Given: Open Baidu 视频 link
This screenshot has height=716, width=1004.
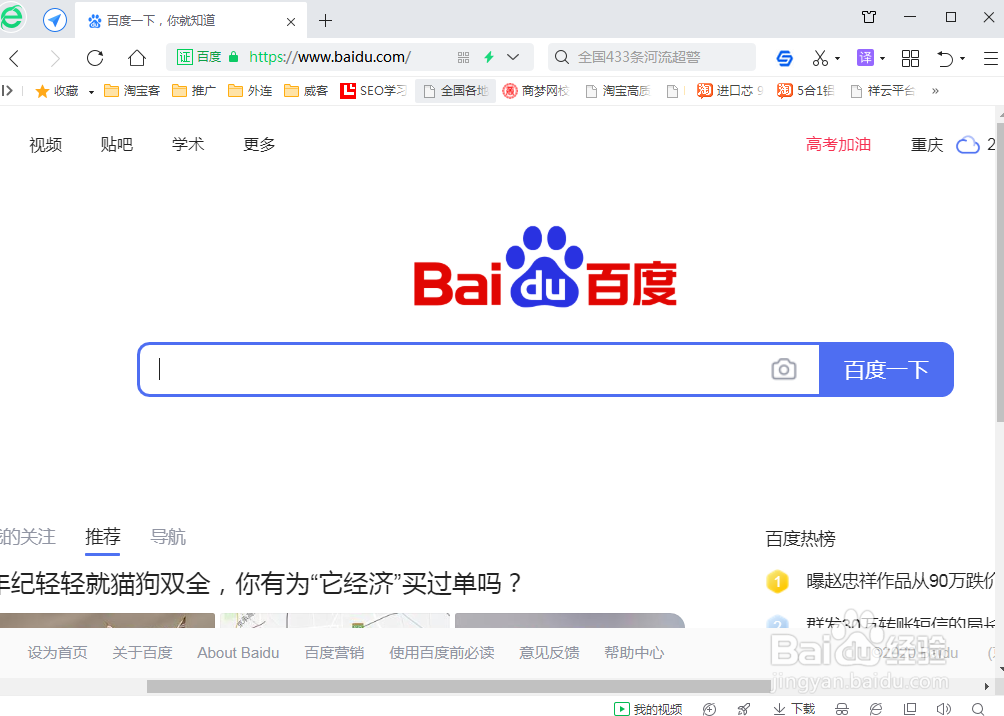Looking at the screenshot, I should tap(45, 145).
